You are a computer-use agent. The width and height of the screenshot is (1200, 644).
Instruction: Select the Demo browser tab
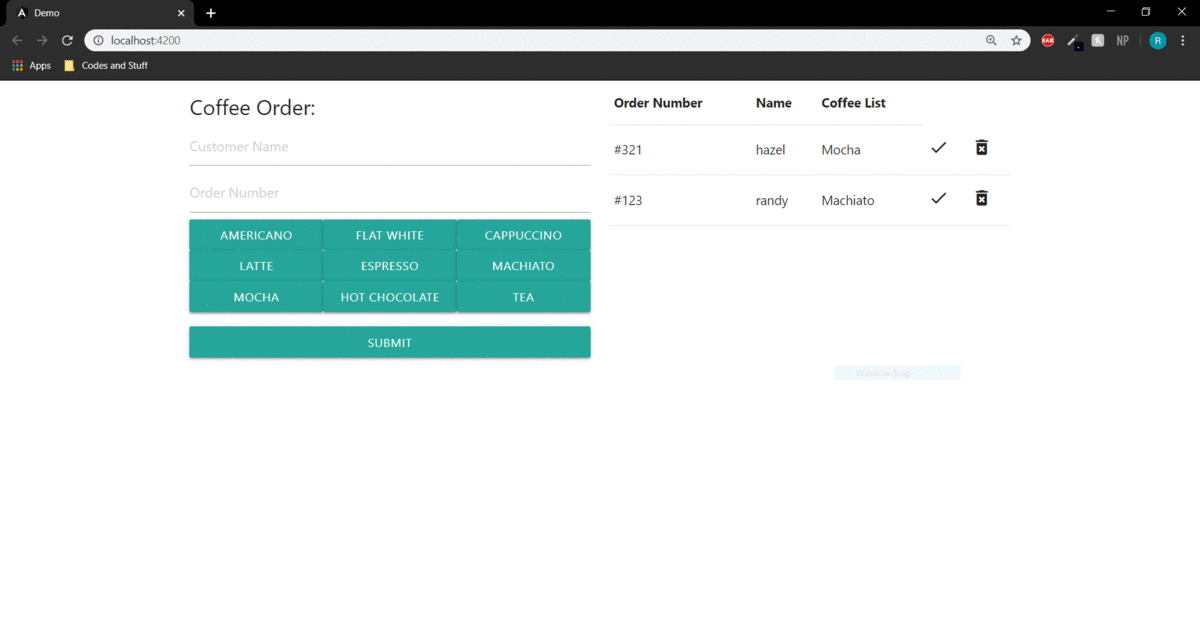[x=100, y=13]
